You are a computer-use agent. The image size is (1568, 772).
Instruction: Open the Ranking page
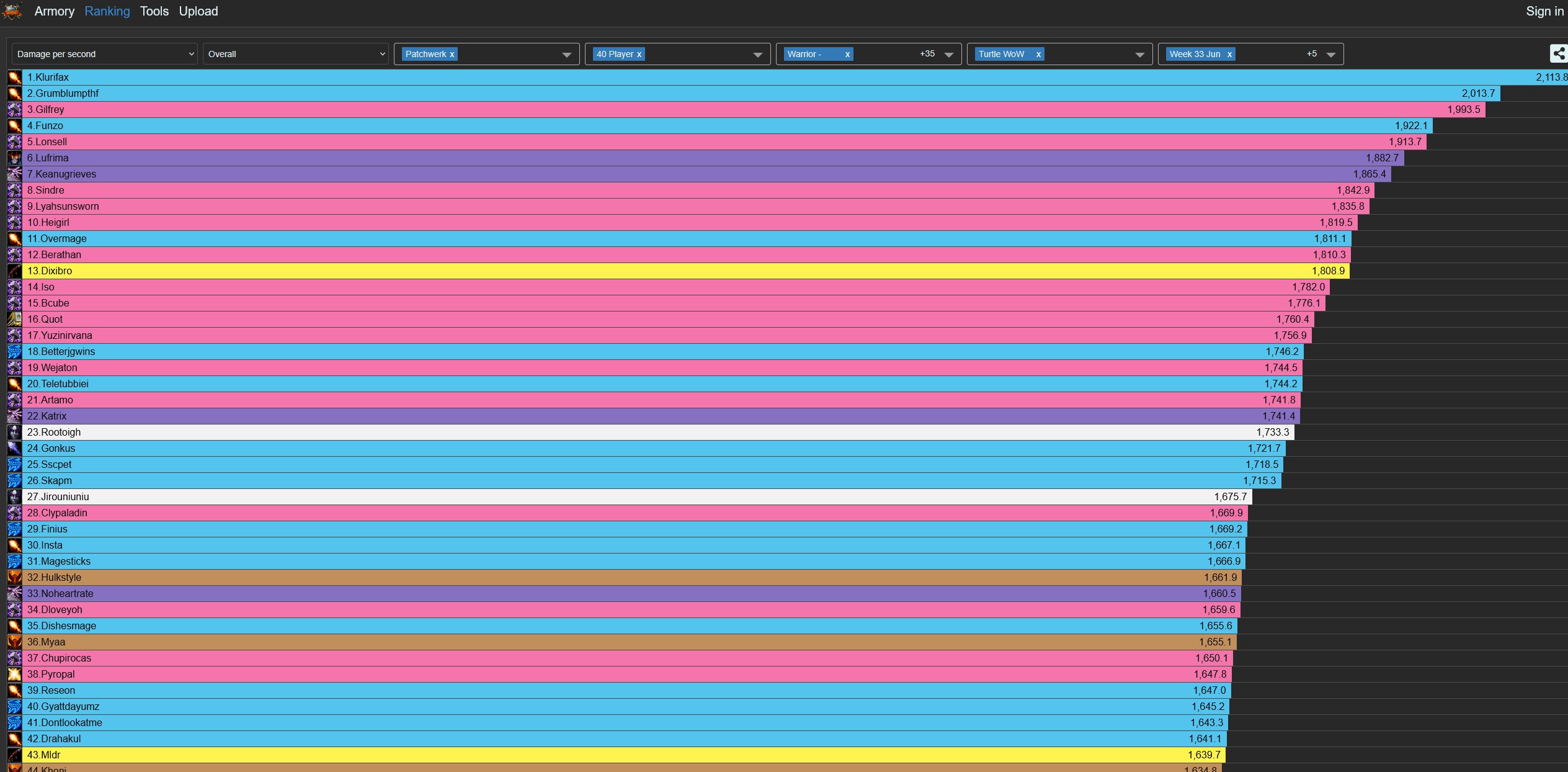pos(107,11)
